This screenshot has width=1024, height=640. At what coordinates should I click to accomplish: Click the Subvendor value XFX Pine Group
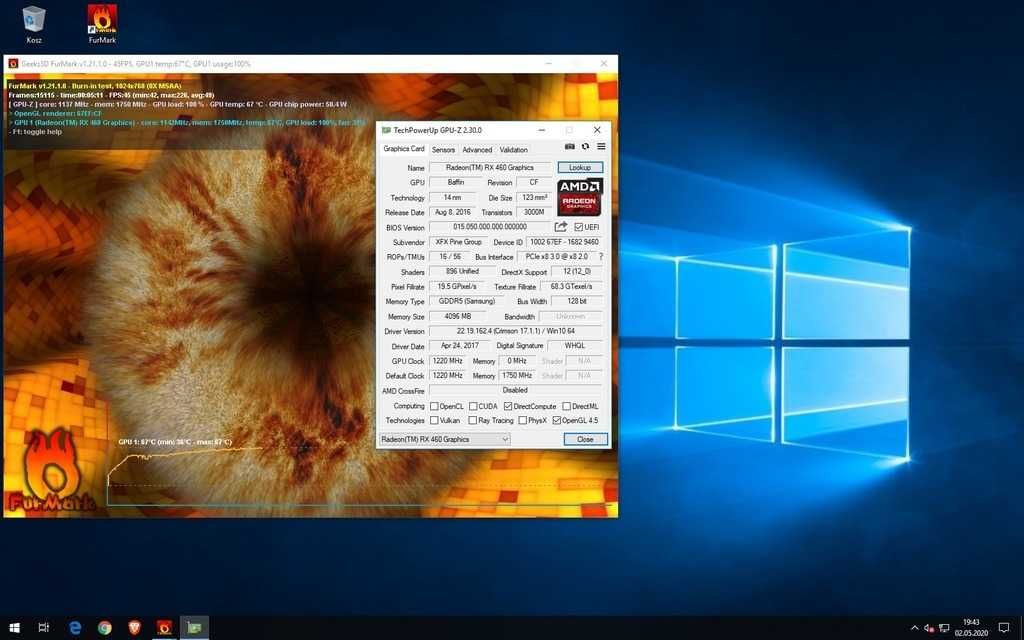[458, 242]
